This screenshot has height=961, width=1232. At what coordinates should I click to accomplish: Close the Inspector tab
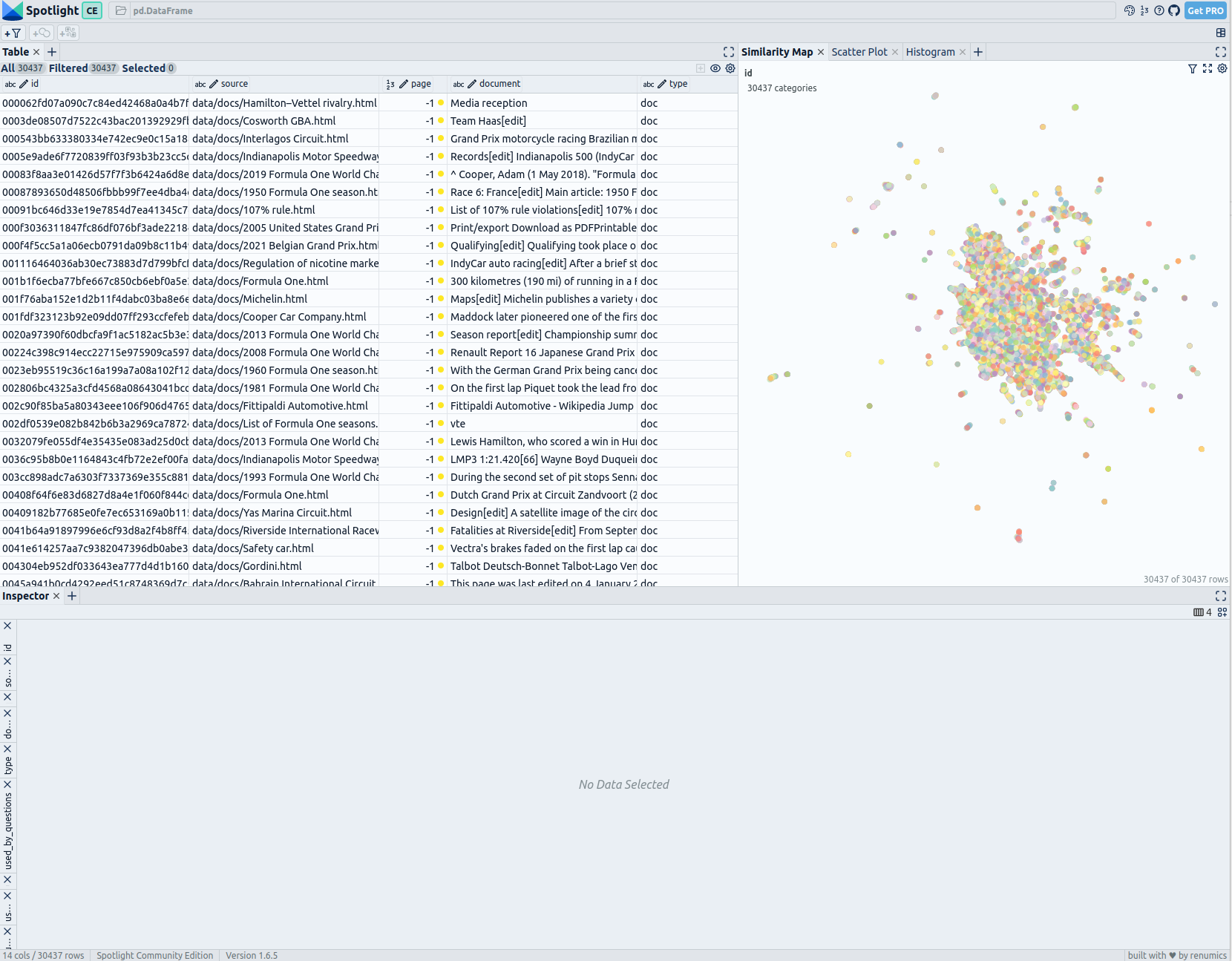[x=56, y=596]
